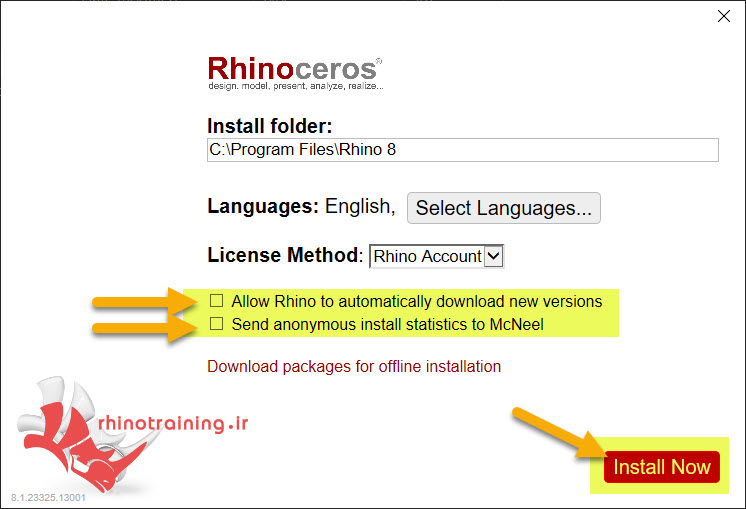Check Send anonymous install statistics to McNeel

216,324
